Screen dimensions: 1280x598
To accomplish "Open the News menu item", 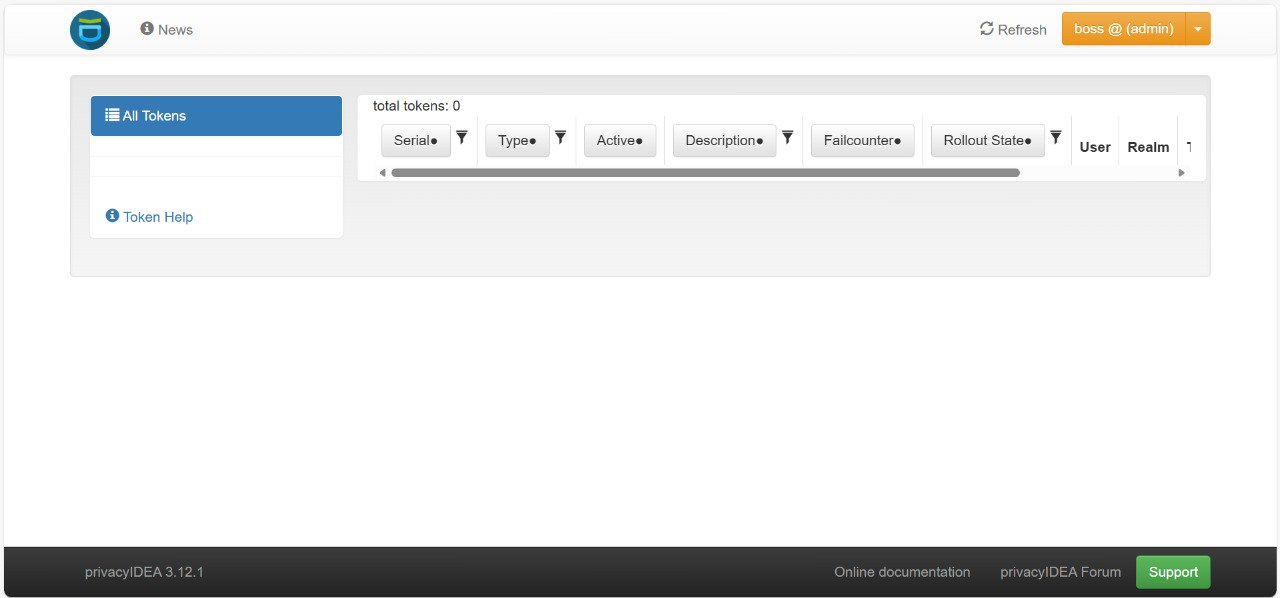I will click(x=167, y=30).
